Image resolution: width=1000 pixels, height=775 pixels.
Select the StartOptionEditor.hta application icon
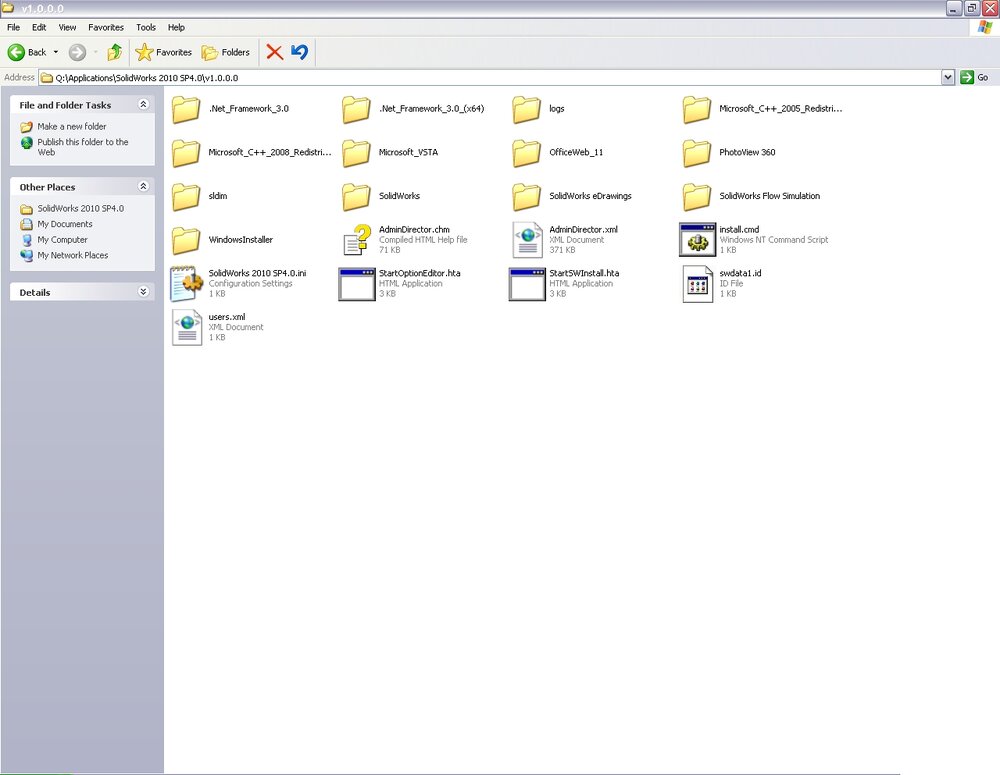tap(357, 284)
